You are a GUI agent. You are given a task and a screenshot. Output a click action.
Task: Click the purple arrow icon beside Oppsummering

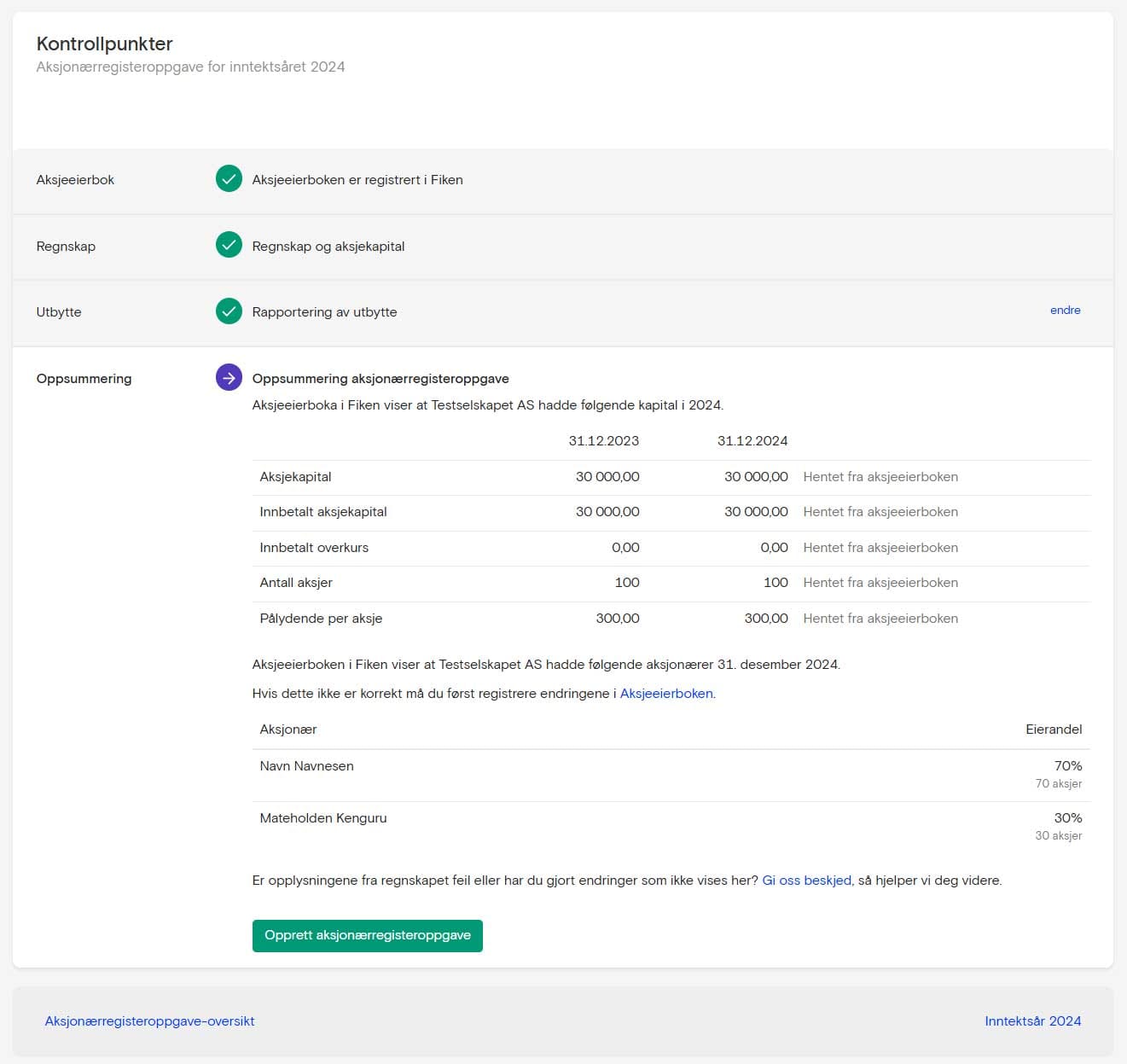click(229, 377)
